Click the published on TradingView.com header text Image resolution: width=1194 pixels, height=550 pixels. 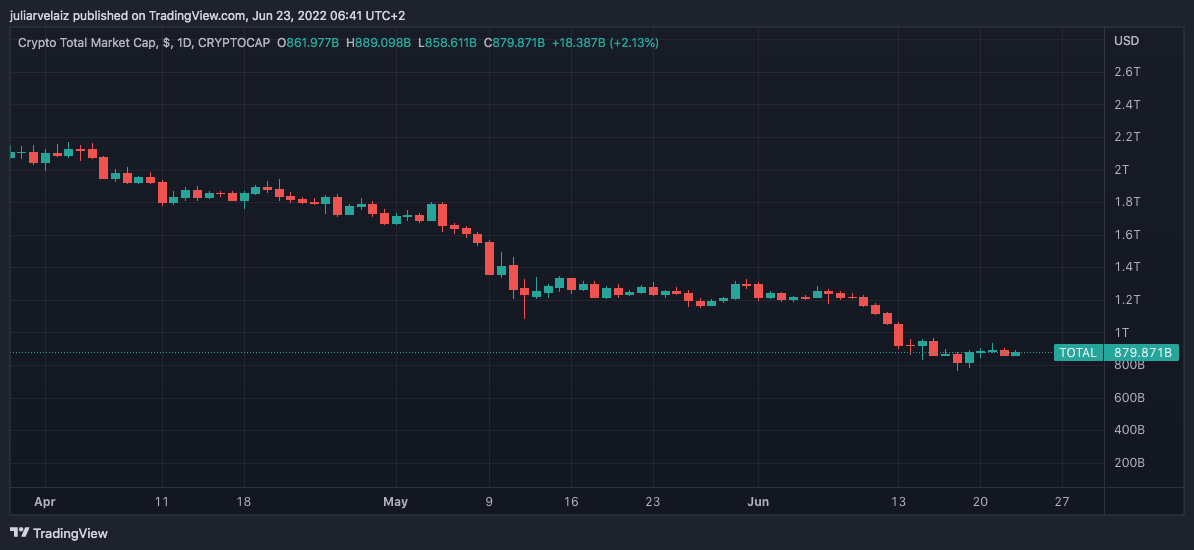coord(208,15)
